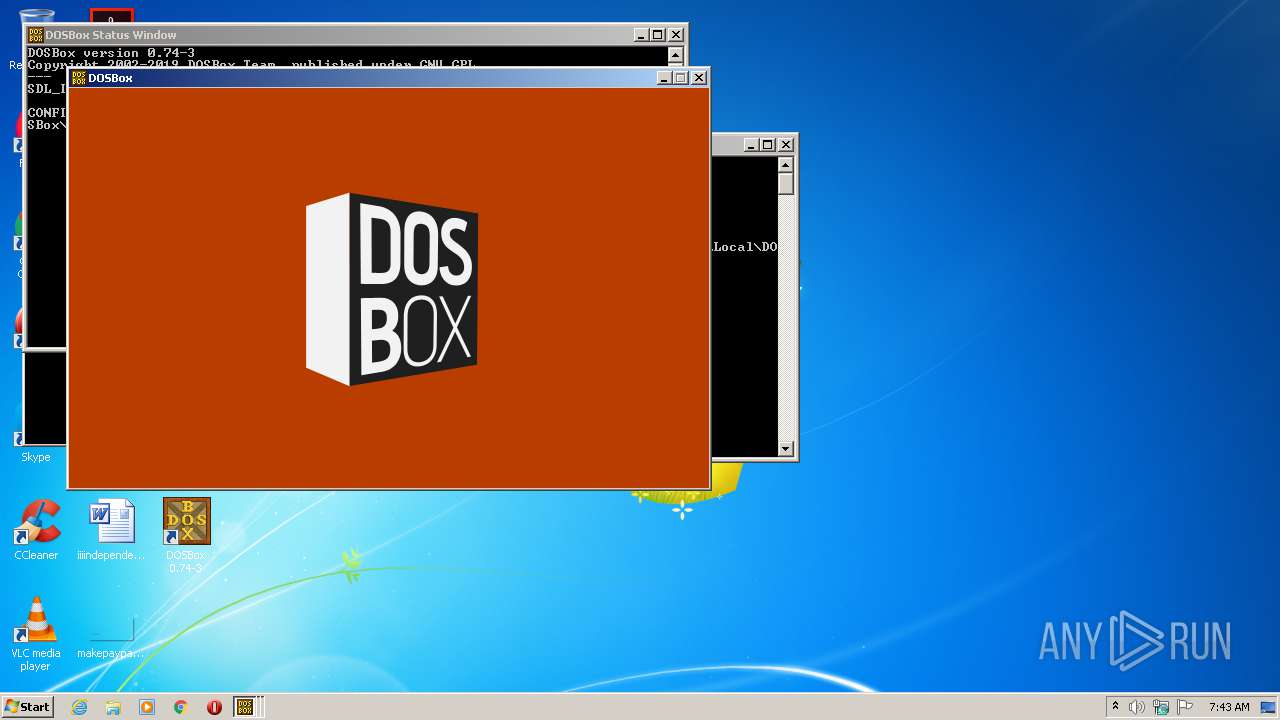Screen dimensions: 1280x720
Task: Click the Status Window scrollbar up arrow
Action: (x=675, y=55)
